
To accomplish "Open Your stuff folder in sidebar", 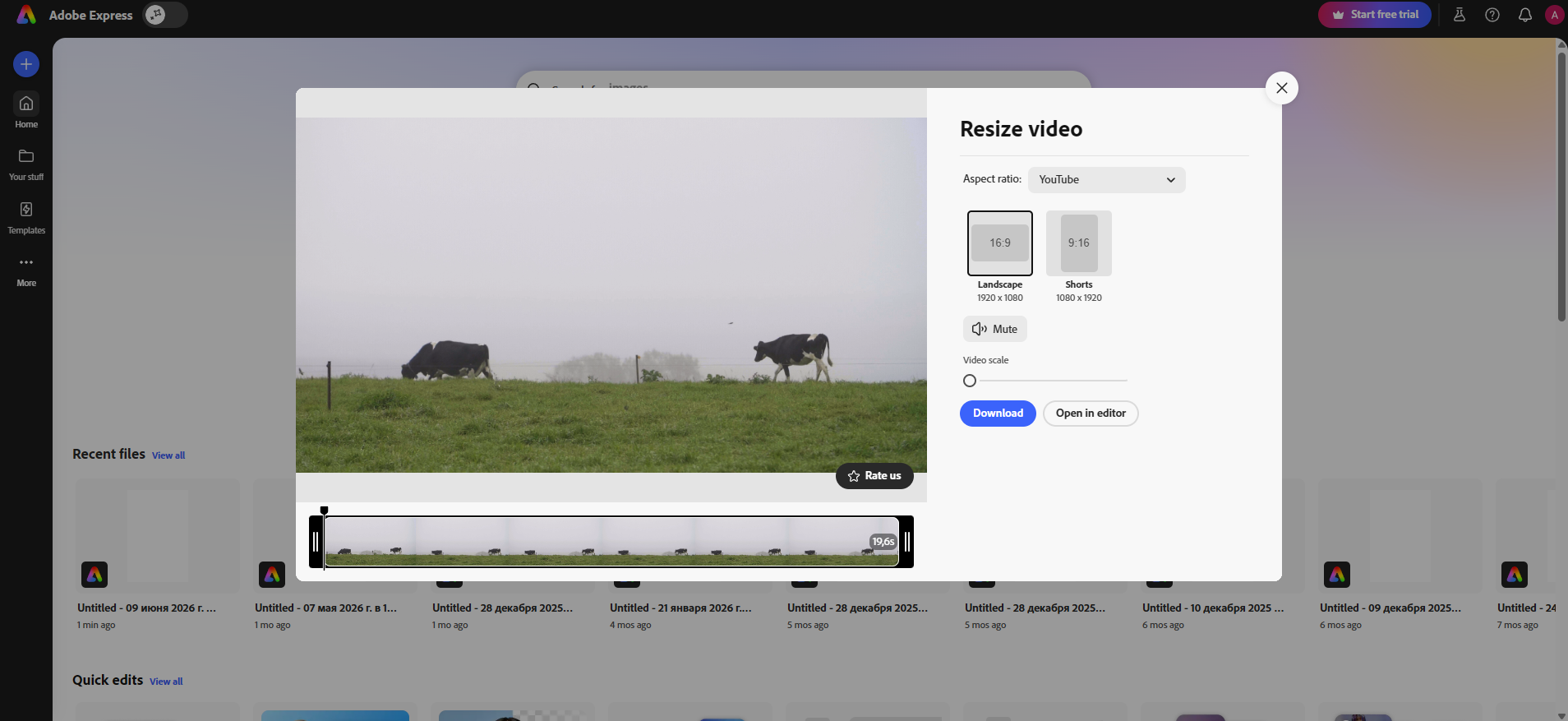I will pyautogui.click(x=26, y=164).
